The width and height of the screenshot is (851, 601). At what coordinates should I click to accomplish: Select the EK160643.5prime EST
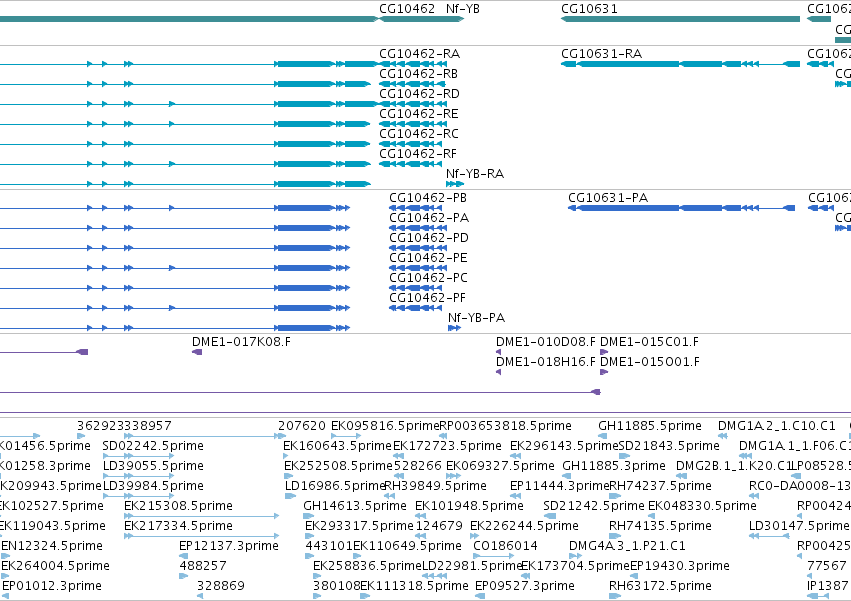(337, 446)
